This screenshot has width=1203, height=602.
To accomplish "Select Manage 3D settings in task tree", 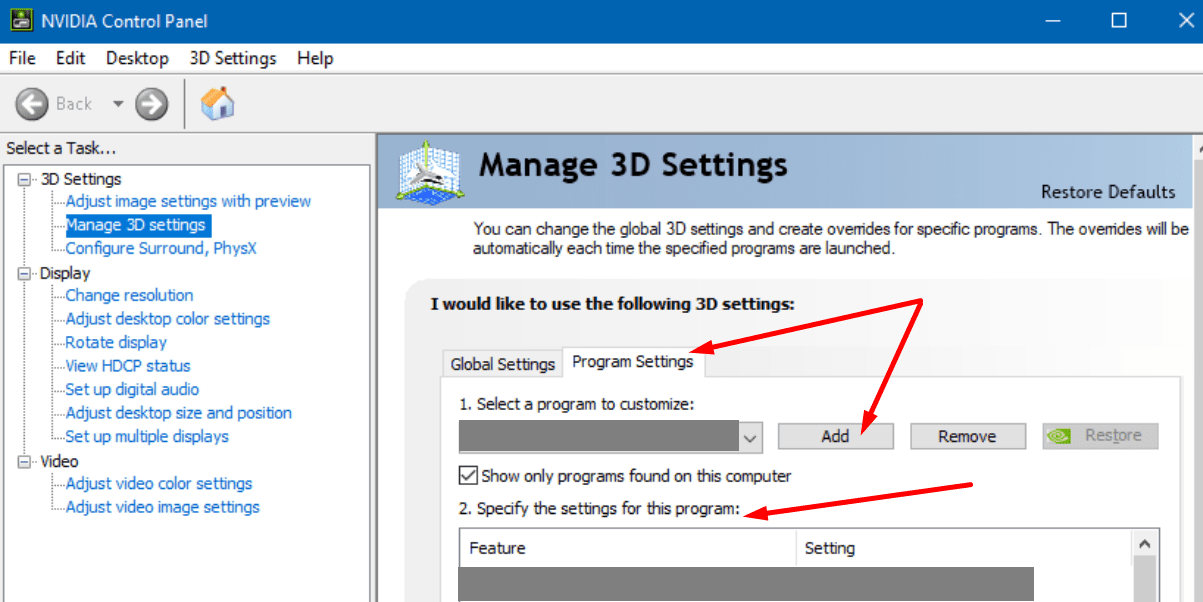I will (x=136, y=225).
